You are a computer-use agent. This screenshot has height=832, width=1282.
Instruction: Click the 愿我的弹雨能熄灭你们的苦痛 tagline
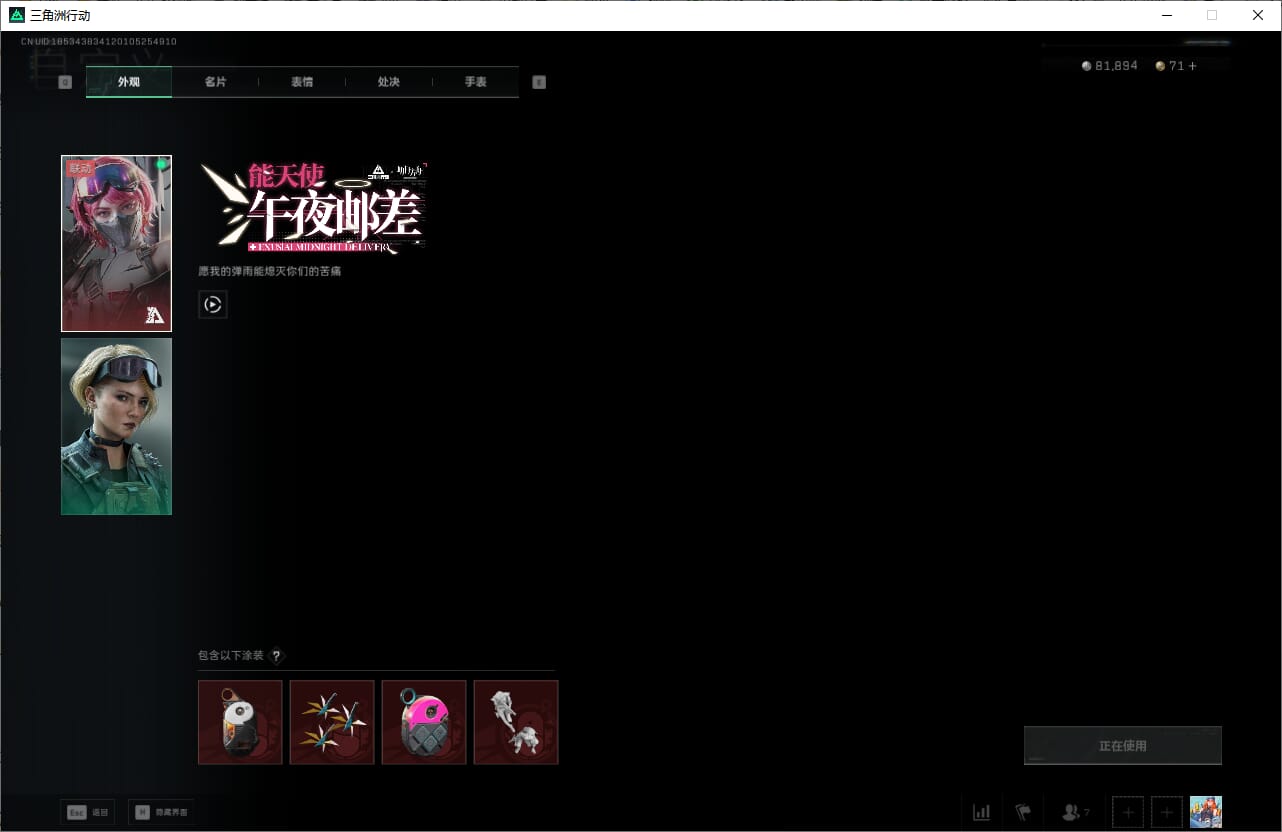click(x=270, y=271)
